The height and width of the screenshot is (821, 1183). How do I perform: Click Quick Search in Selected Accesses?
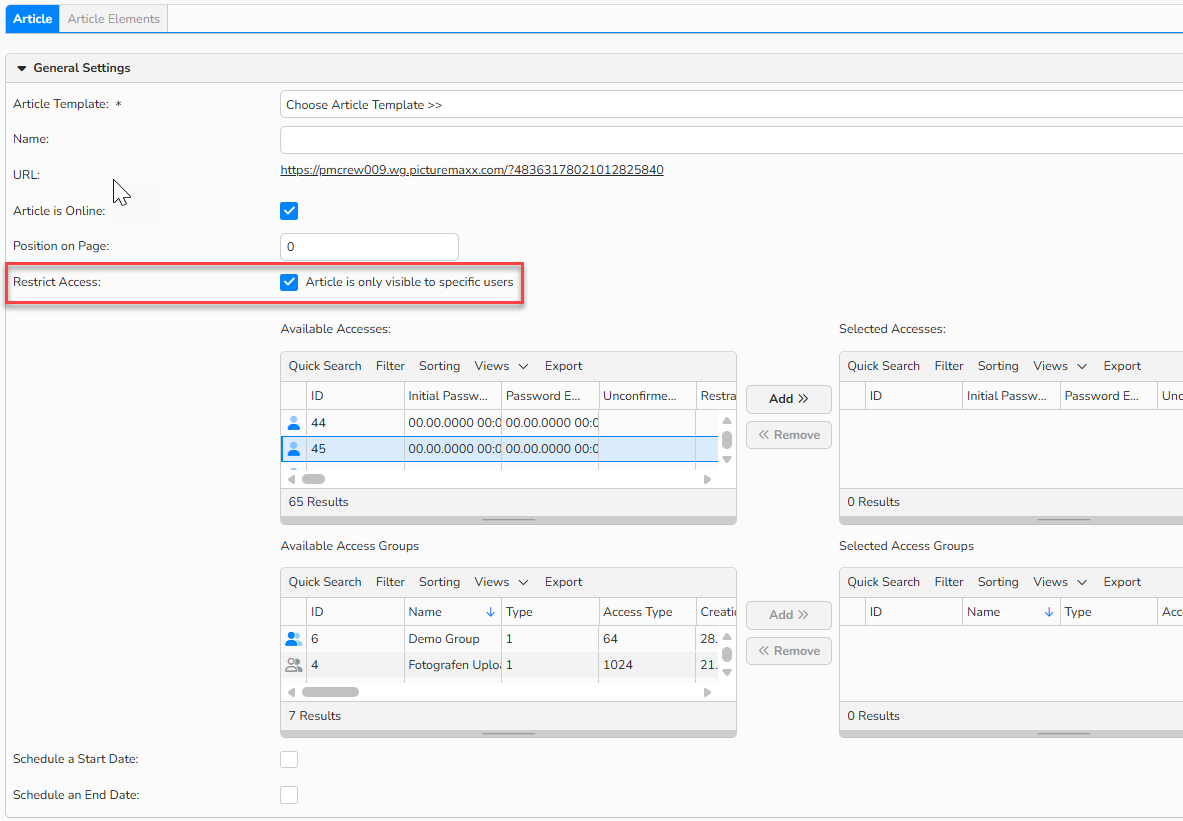(x=883, y=366)
